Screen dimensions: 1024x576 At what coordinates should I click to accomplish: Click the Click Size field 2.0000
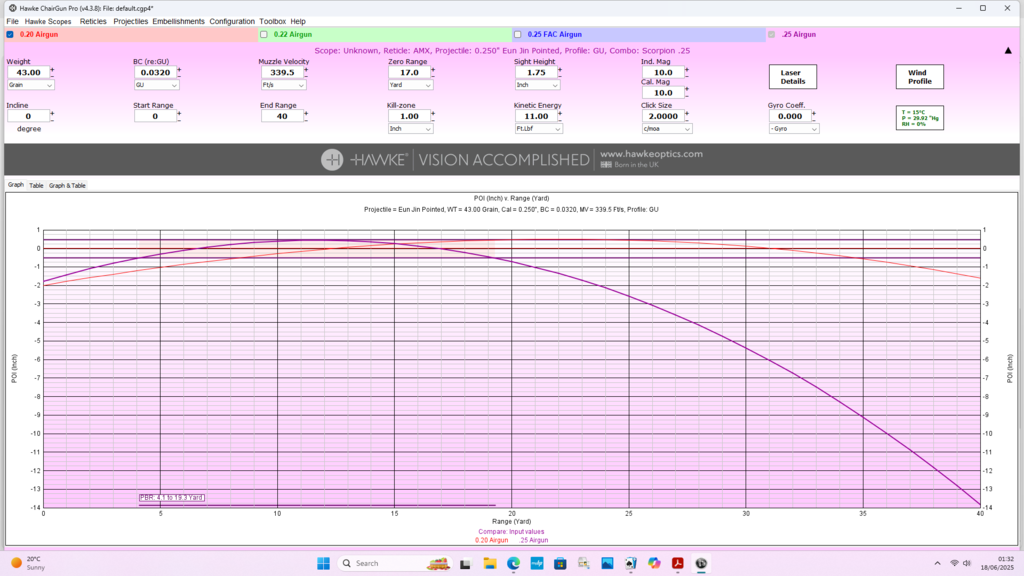click(x=663, y=116)
